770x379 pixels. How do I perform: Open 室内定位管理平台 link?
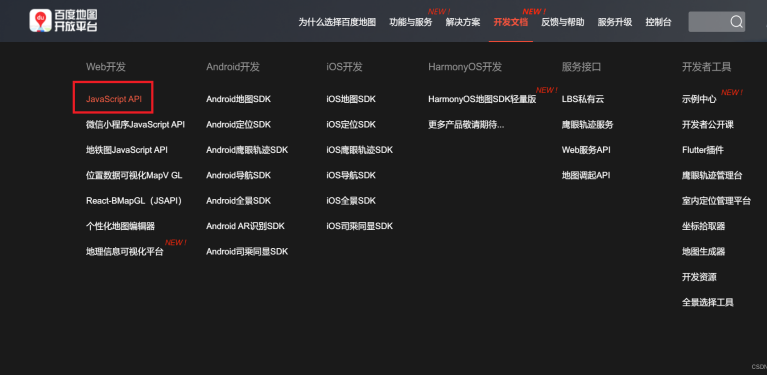[716, 201]
